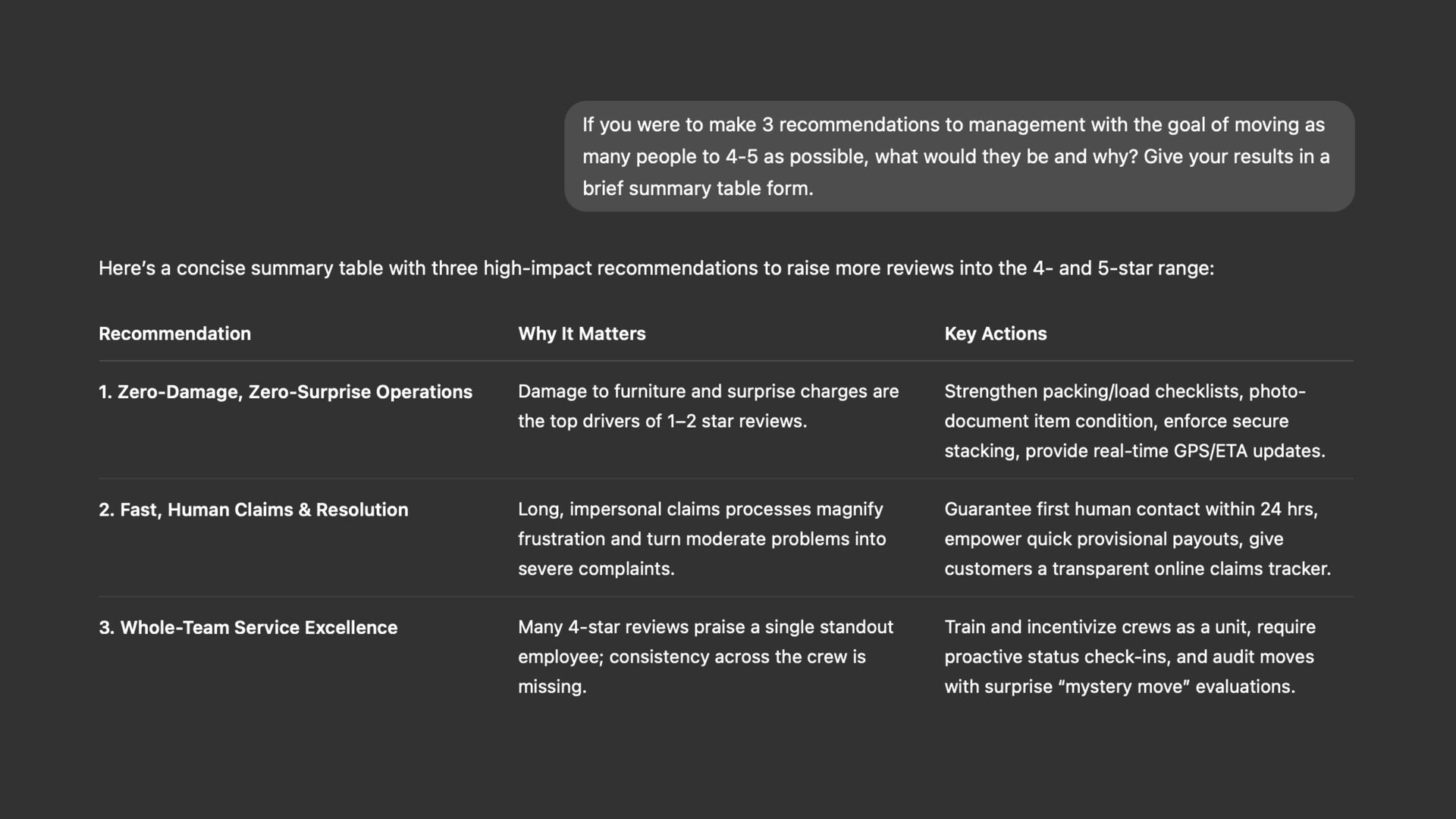Click the packing/load checklists key actions cell
Screen dimensions: 1456x819
(1134, 421)
